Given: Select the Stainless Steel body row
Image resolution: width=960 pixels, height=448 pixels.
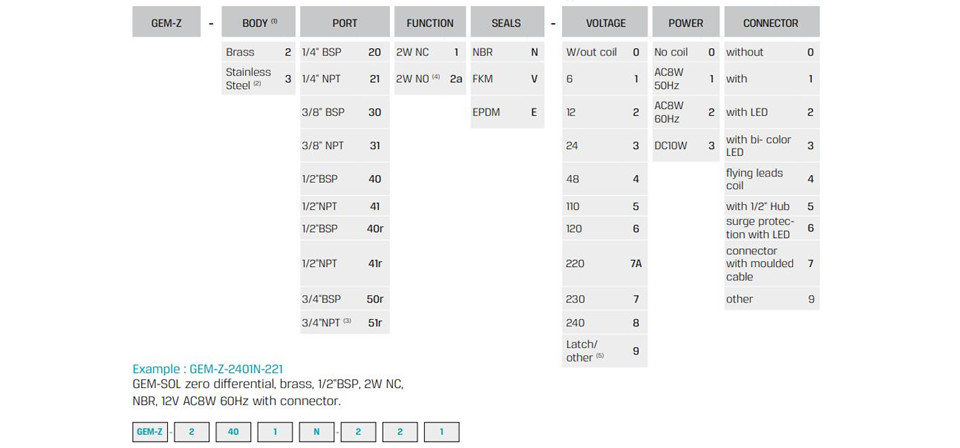Looking at the screenshot, I should tap(259, 79).
